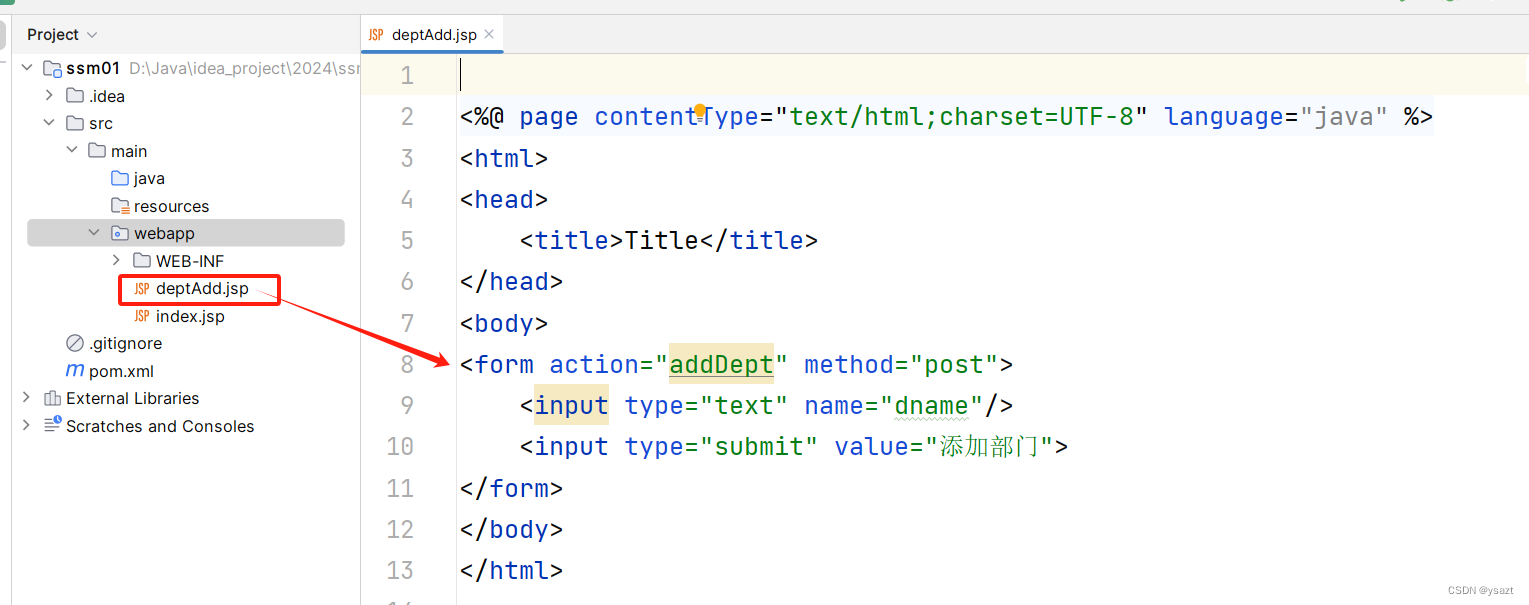The height and width of the screenshot is (605, 1529).
Task: Place cursor on line number 10
Action: (x=400, y=446)
